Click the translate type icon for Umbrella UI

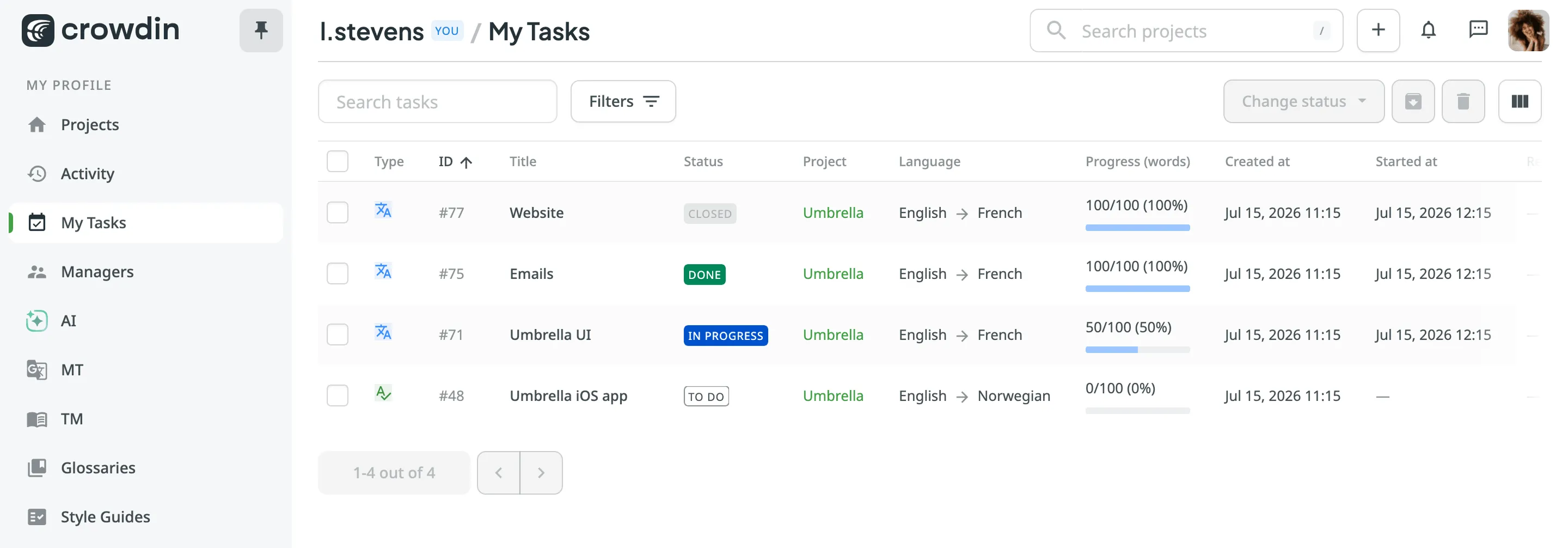pyautogui.click(x=383, y=332)
